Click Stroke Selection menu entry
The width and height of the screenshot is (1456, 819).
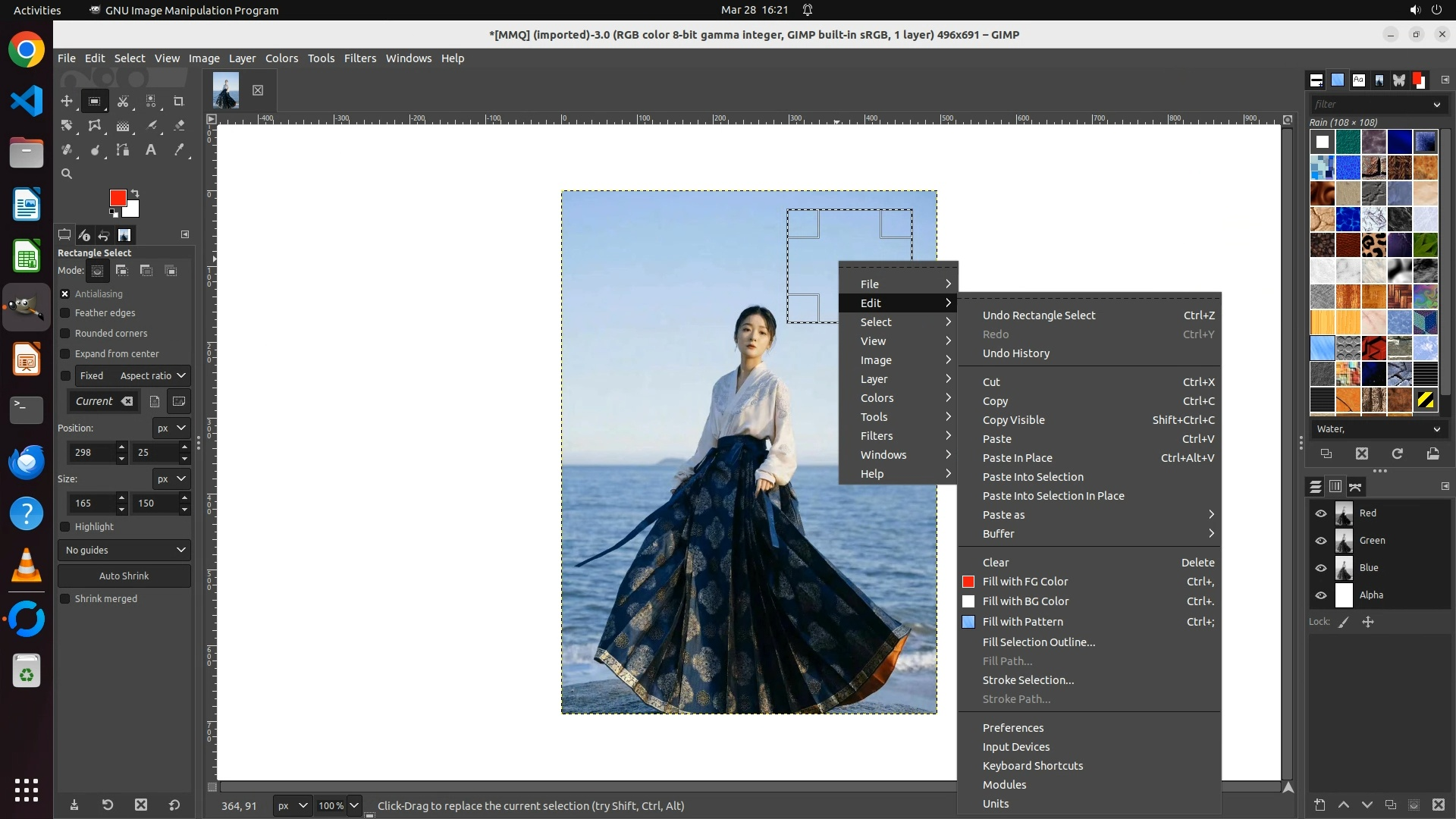1028,680
